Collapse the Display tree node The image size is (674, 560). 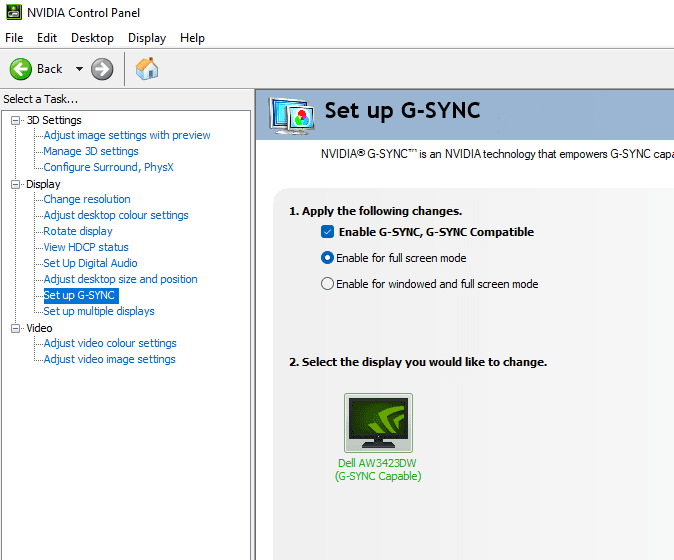(x=15, y=184)
